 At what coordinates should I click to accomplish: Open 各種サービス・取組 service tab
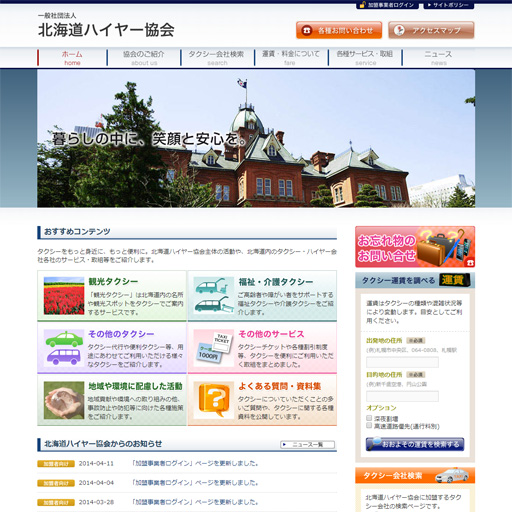tap(365, 58)
